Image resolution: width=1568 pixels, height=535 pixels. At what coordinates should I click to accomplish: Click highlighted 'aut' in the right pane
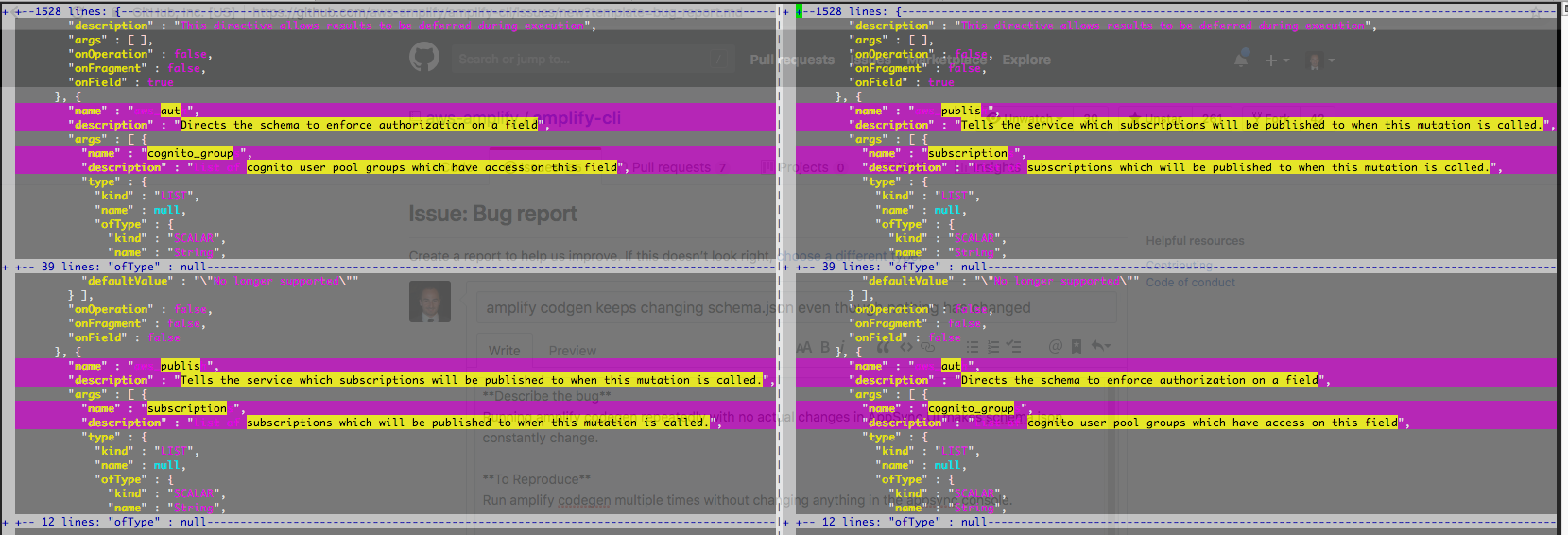coord(951,366)
